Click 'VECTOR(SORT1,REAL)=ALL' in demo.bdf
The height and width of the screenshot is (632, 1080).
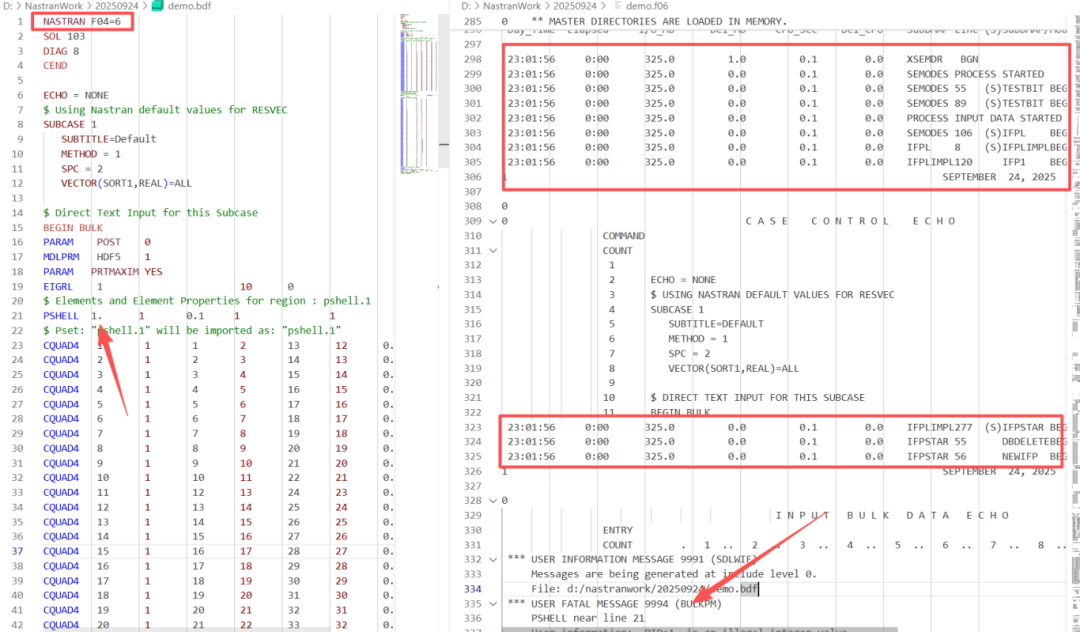tap(127, 183)
